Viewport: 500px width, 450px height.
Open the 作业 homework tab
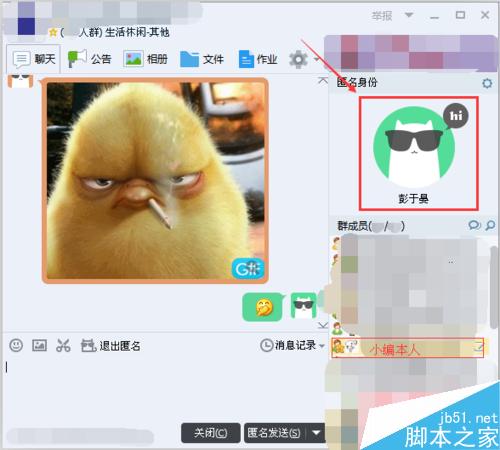point(258,59)
